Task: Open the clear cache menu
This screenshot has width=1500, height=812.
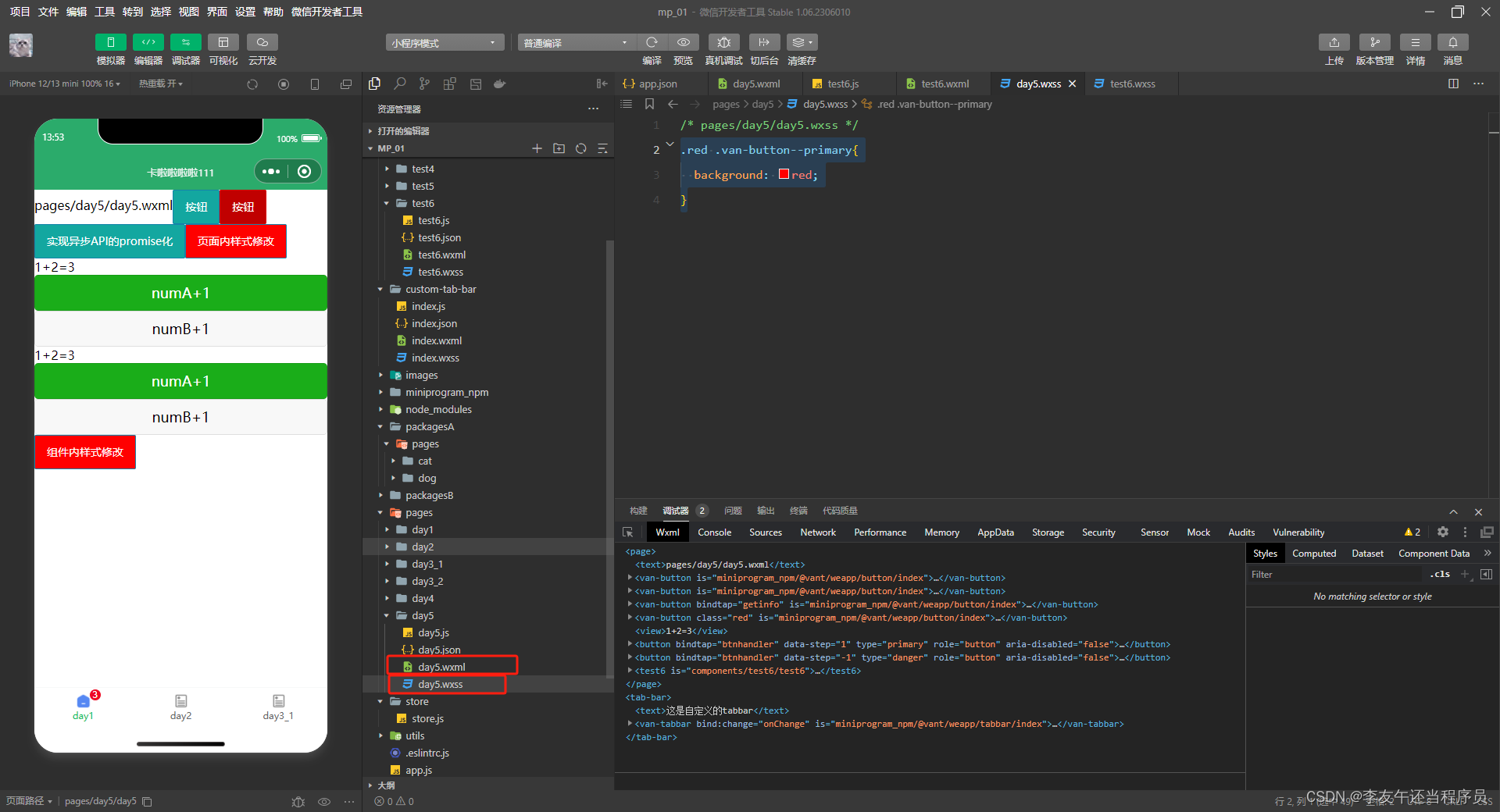Action: [x=802, y=42]
